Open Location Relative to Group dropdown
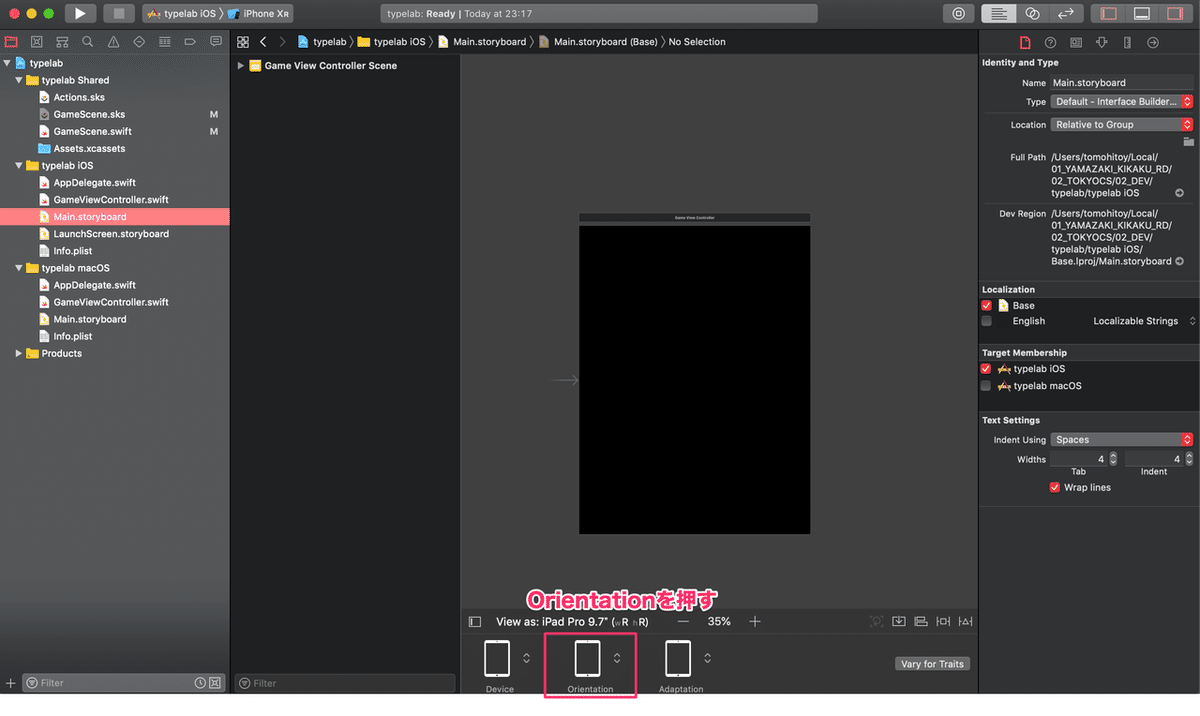1200x716 pixels. point(1122,125)
